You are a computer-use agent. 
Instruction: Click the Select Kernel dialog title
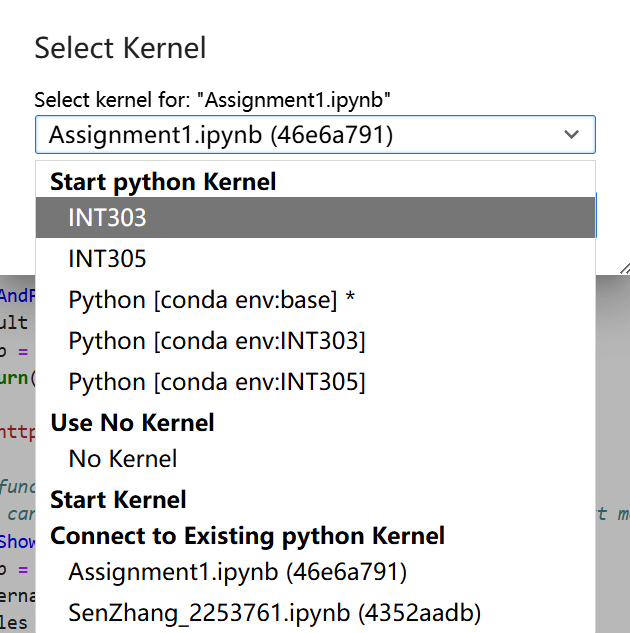click(x=120, y=47)
